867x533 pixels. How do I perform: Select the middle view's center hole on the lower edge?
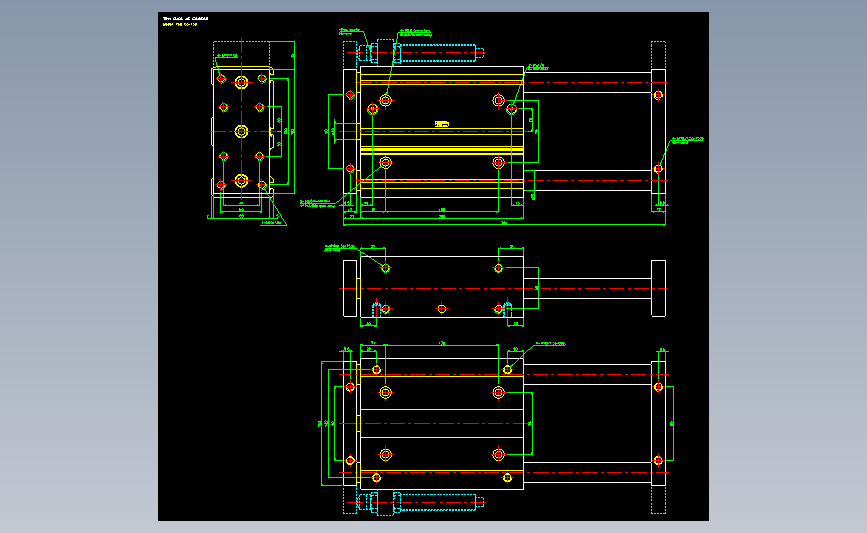[x=442, y=309]
